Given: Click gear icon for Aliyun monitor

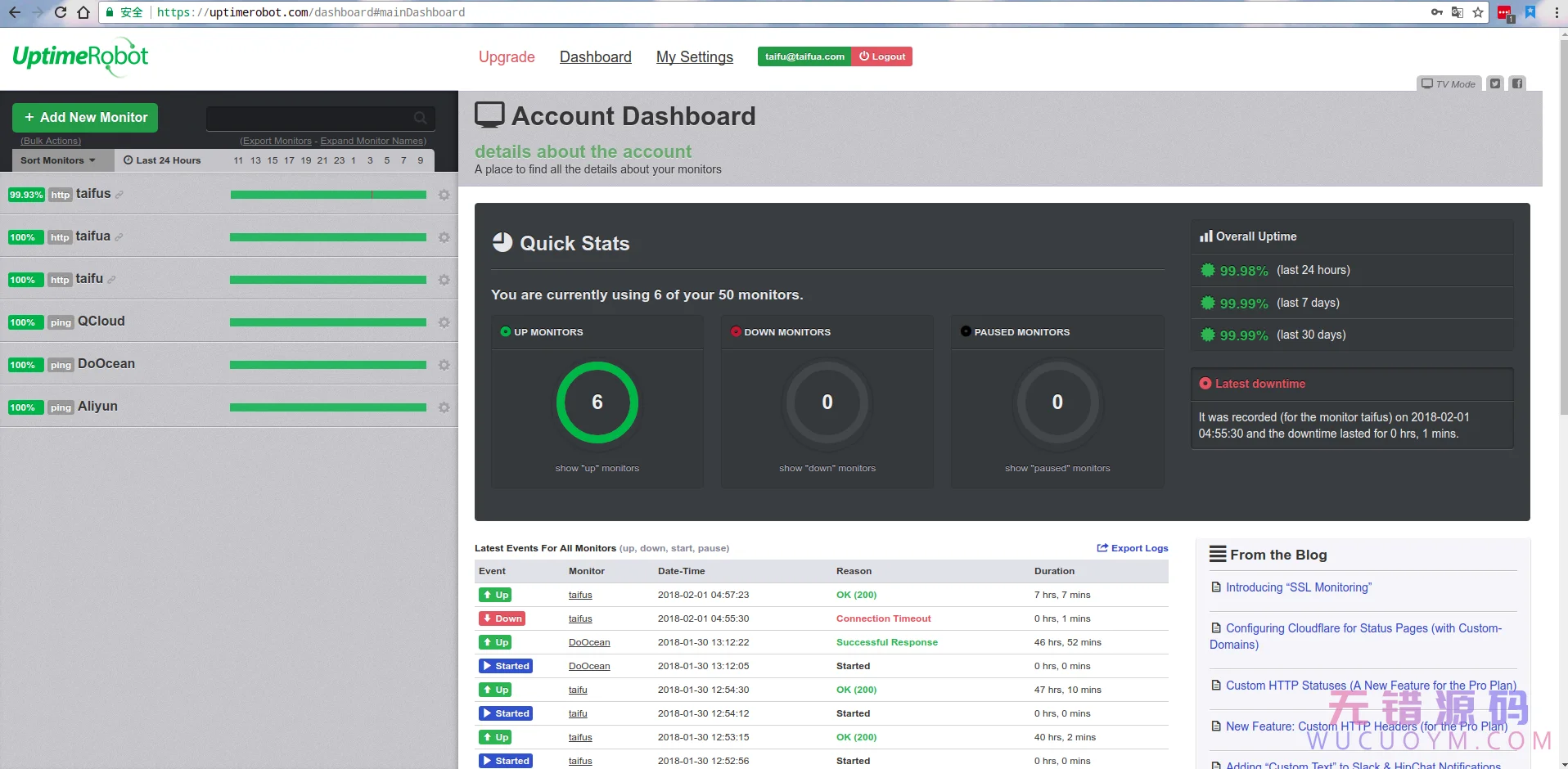Looking at the screenshot, I should point(444,407).
